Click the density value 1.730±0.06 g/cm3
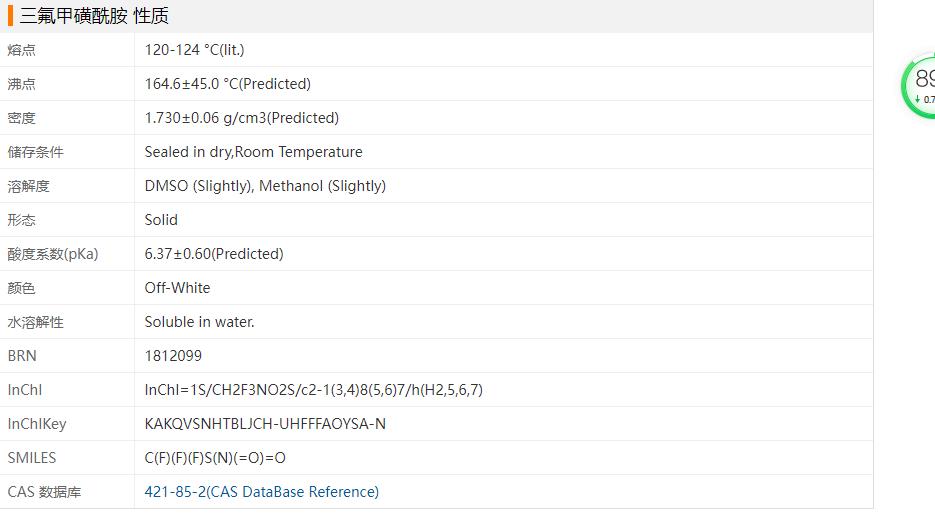Image resolution: width=935 pixels, height=519 pixels. [241, 118]
